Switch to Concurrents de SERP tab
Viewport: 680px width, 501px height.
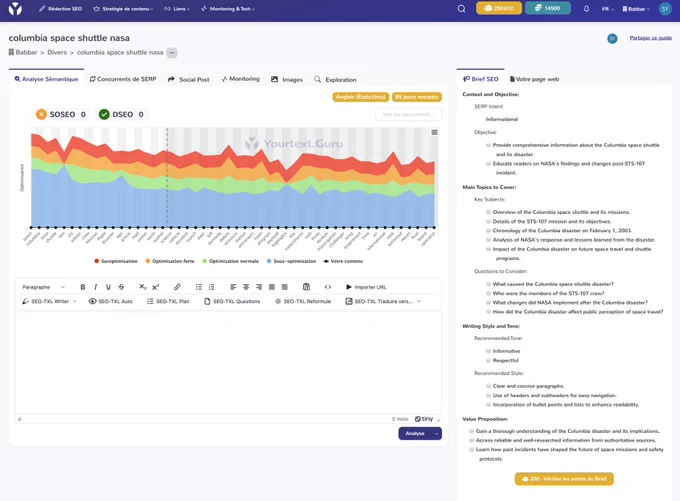click(123, 79)
